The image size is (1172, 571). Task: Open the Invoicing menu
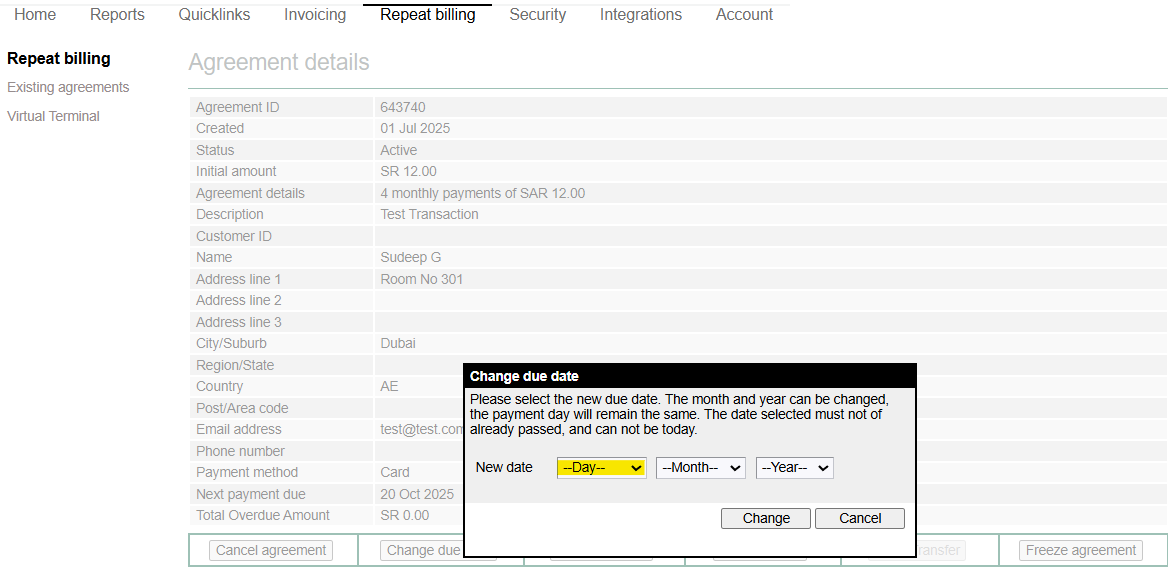click(x=315, y=14)
